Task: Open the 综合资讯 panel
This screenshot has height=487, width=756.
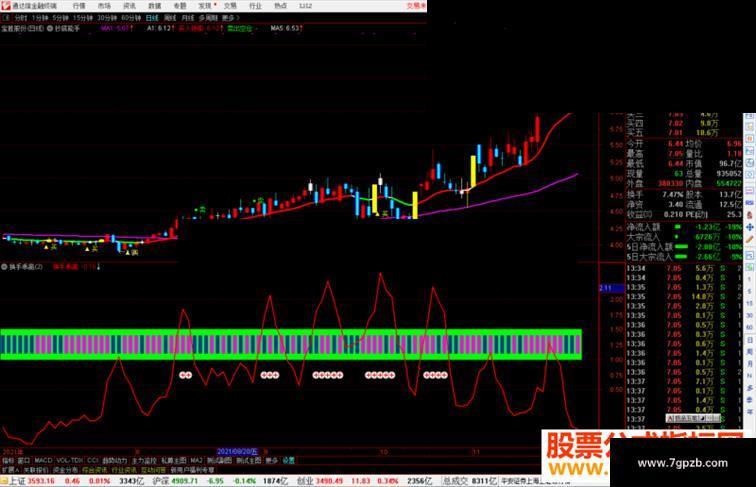Action: [x=95, y=470]
